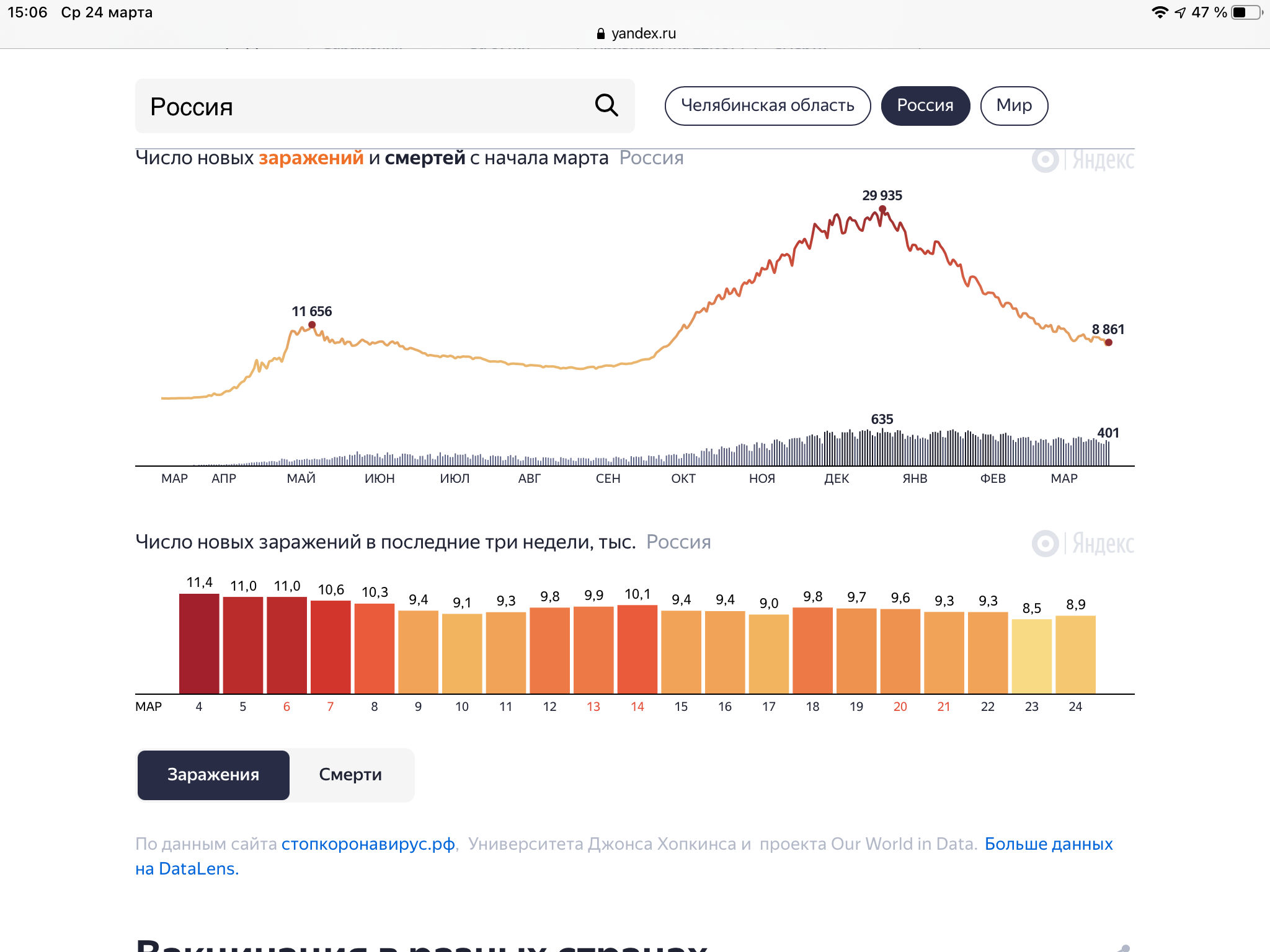This screenshot has width=1270, height=952.
Task: Tap the search magnifier icon
Action: [x=606, y=105]
